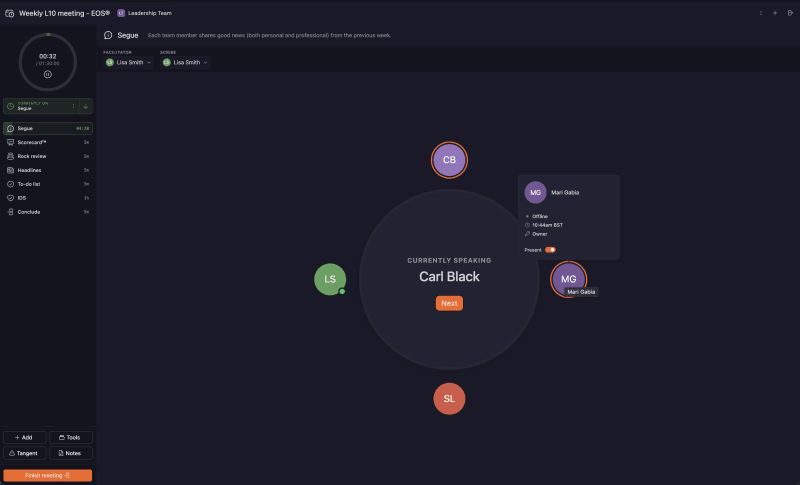Click the Segue speech bubble icon in header
Screen dimensions: 800x485
click(x=108, y=35)
